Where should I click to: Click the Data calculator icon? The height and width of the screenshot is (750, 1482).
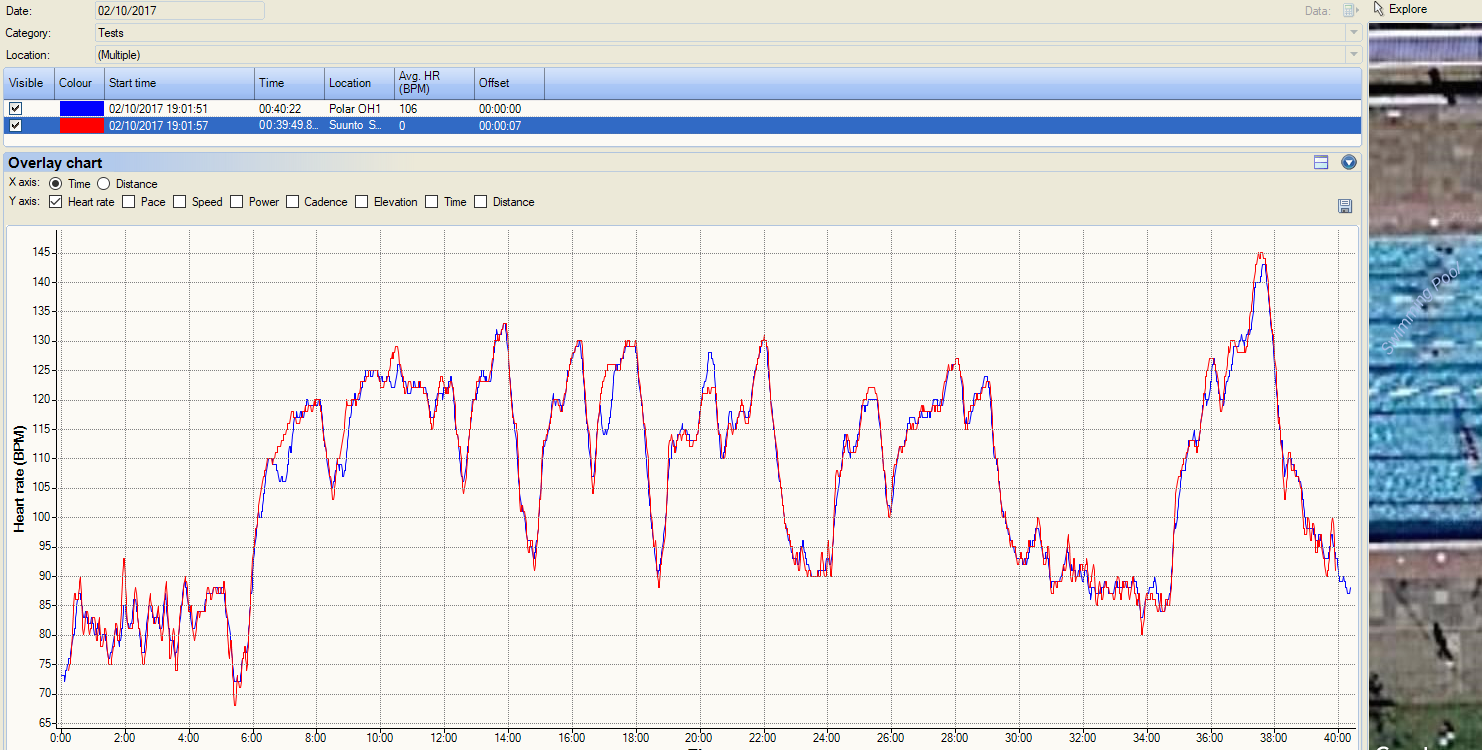[1349, 10]
